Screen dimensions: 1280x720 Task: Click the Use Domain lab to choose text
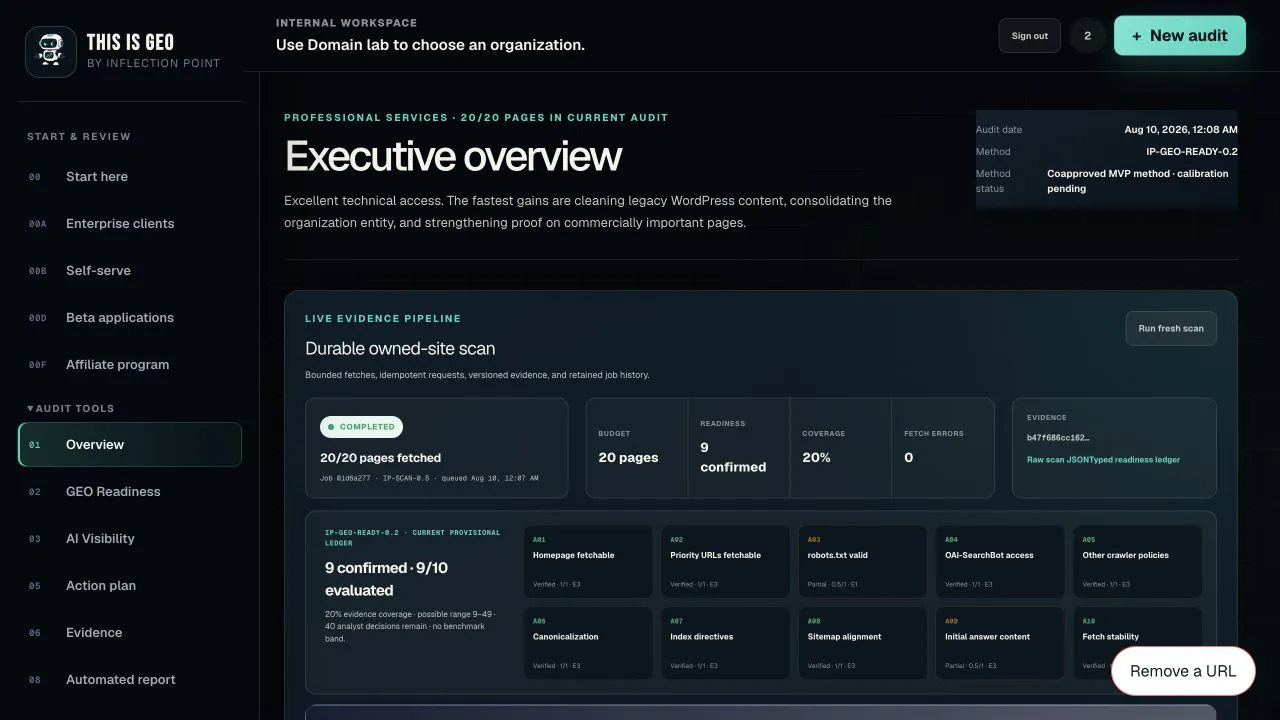coord(430,45)
